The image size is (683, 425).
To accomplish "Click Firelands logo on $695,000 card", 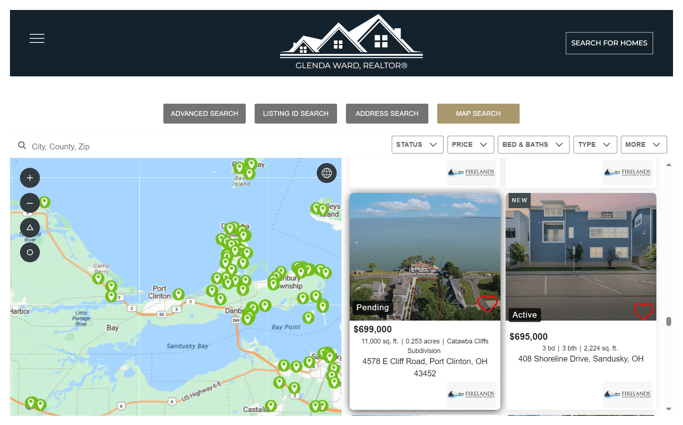I will point(627,394).
